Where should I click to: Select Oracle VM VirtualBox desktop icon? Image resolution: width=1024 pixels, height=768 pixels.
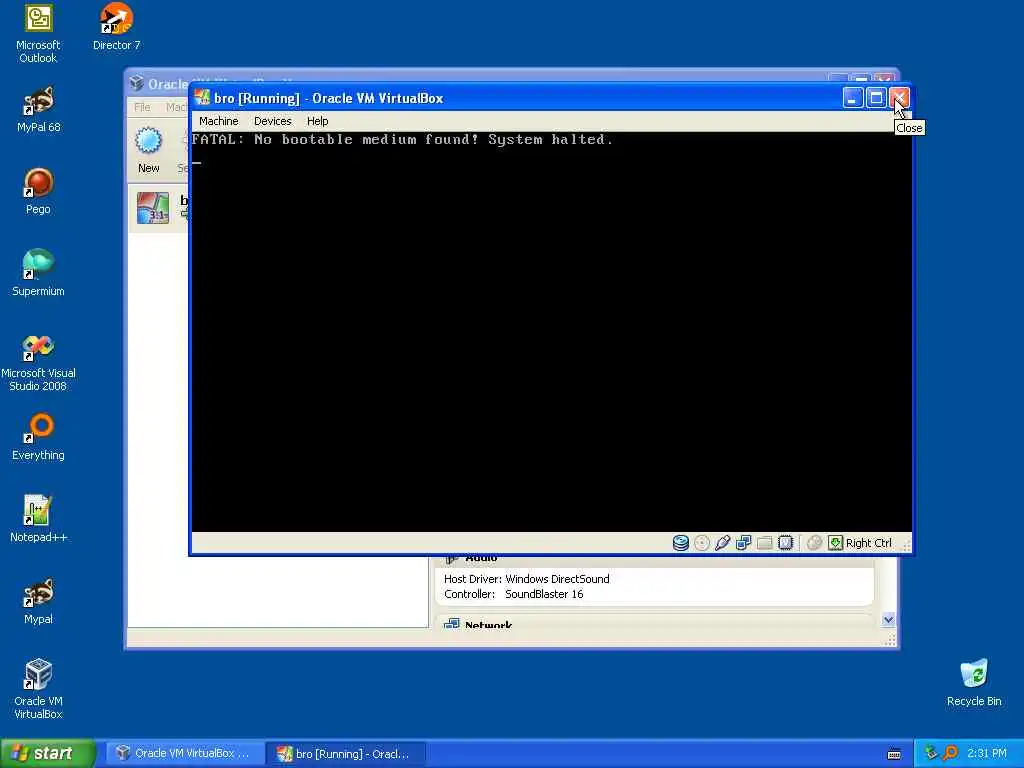[x=38, y=690]
